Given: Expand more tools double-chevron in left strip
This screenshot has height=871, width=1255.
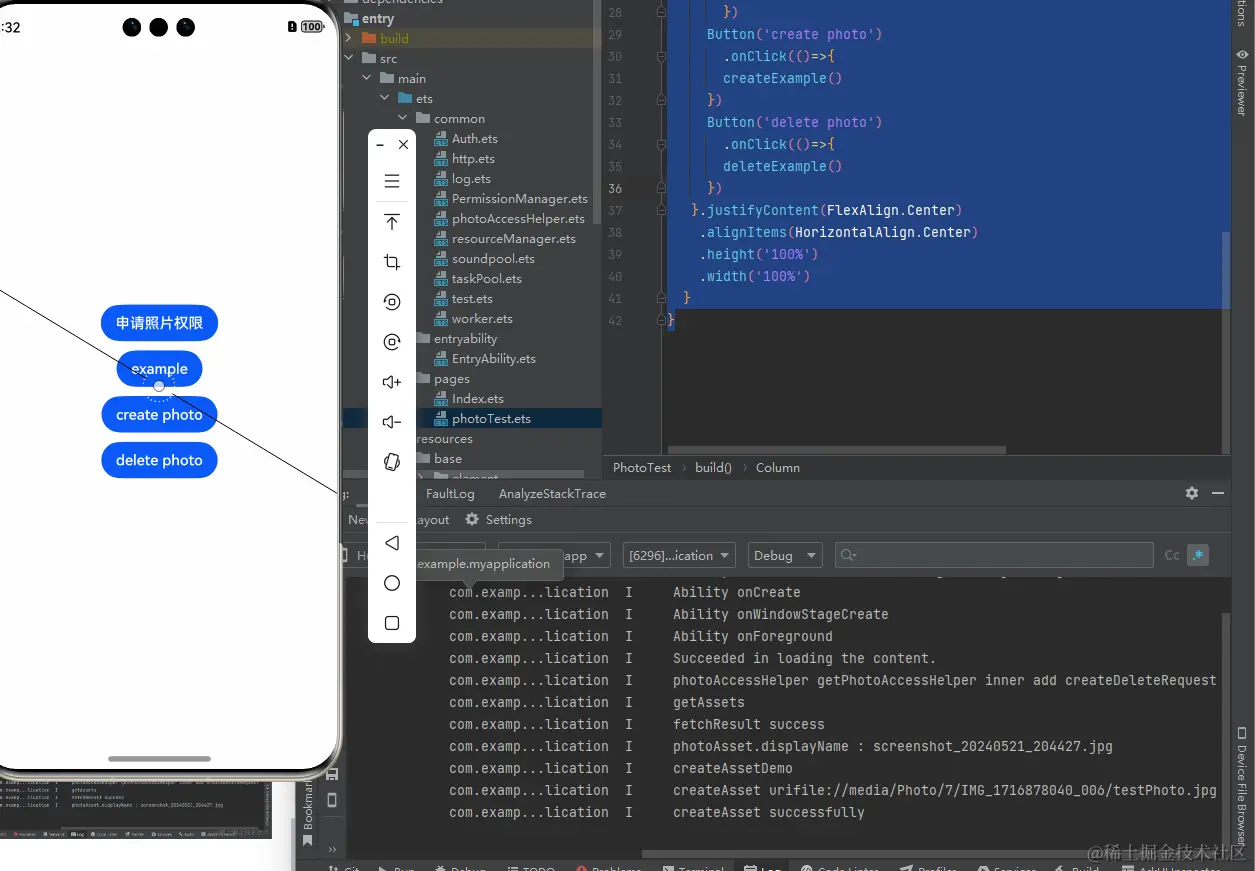Looking at the screenshot, I should coord(332,849).
